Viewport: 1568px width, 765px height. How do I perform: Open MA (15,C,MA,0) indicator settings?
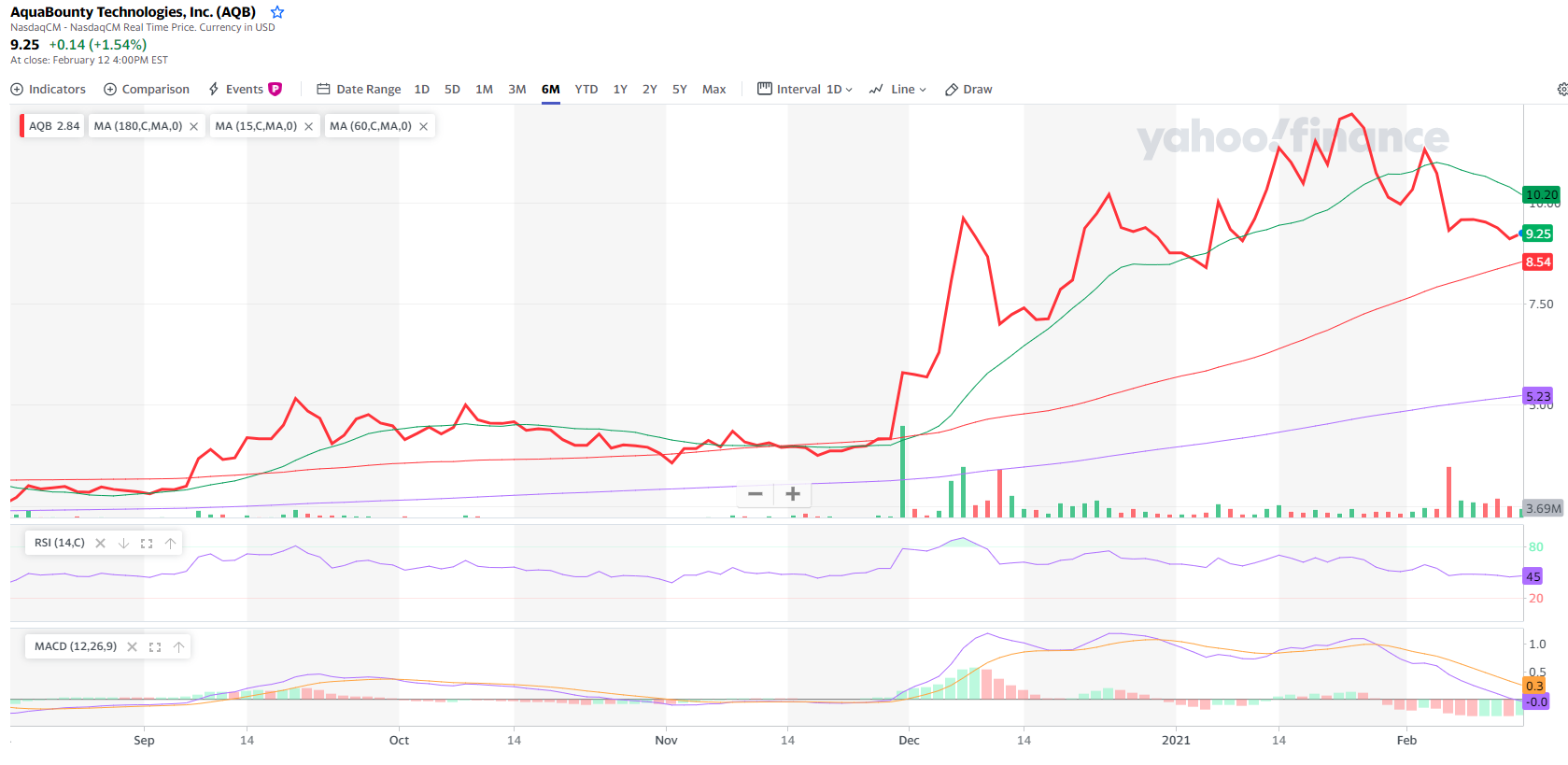click(x=256, y=126)
